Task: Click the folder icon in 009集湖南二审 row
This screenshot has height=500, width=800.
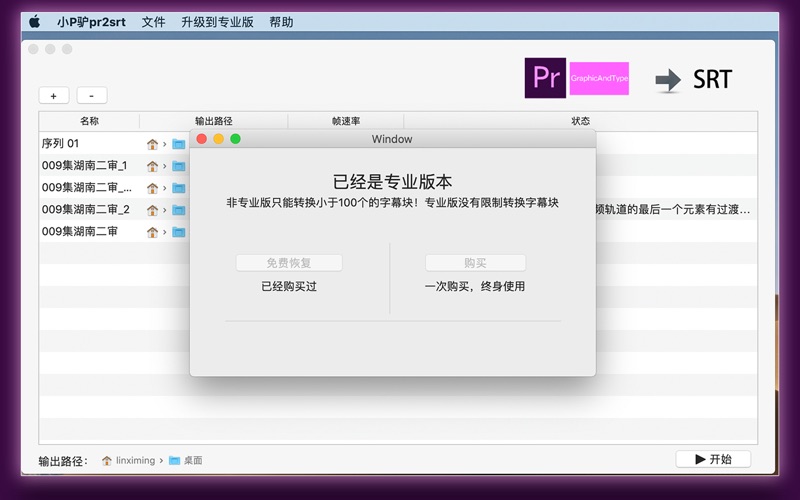Action: coord(179,232)
